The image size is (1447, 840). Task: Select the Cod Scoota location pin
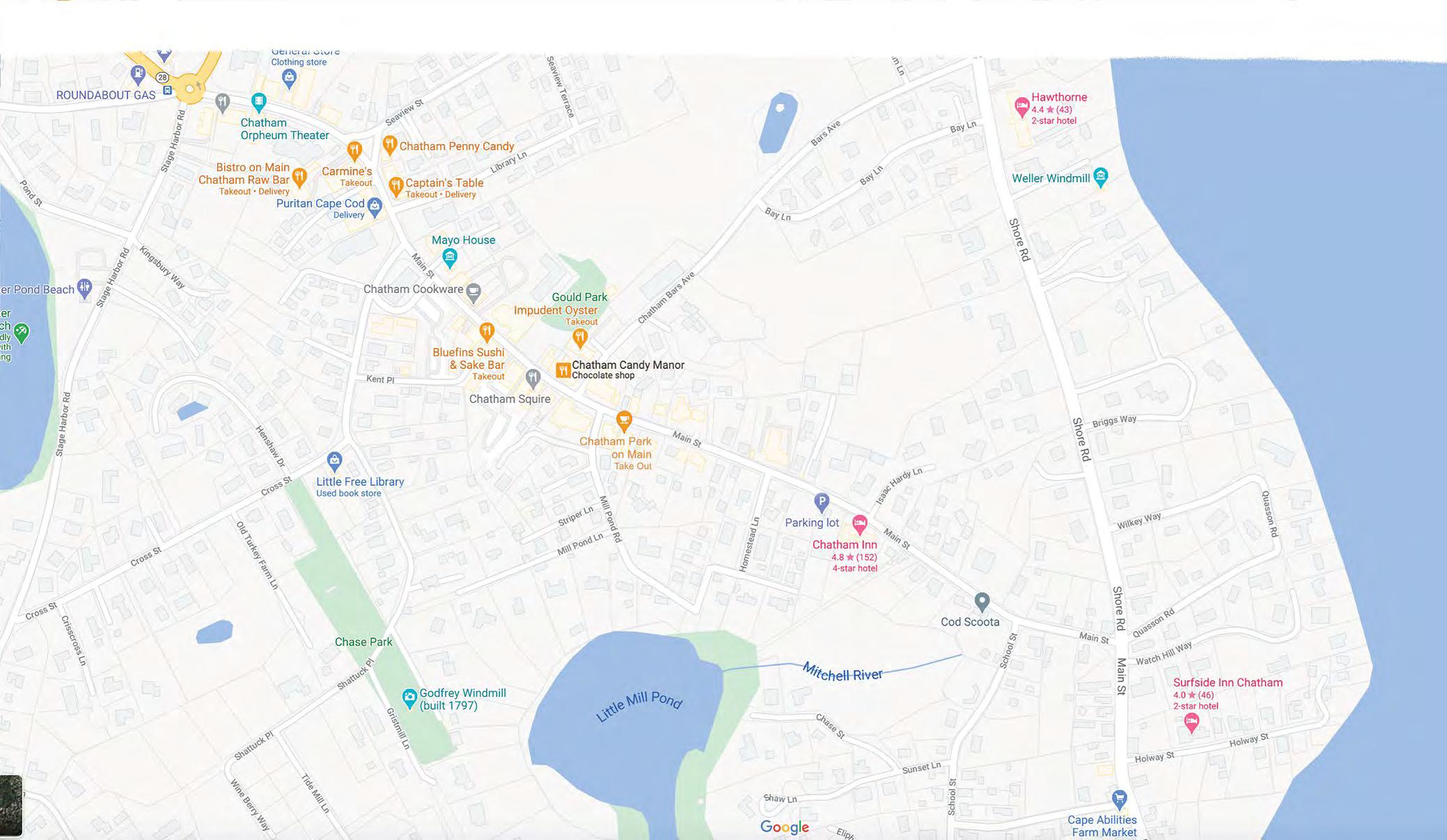(982, 601)
